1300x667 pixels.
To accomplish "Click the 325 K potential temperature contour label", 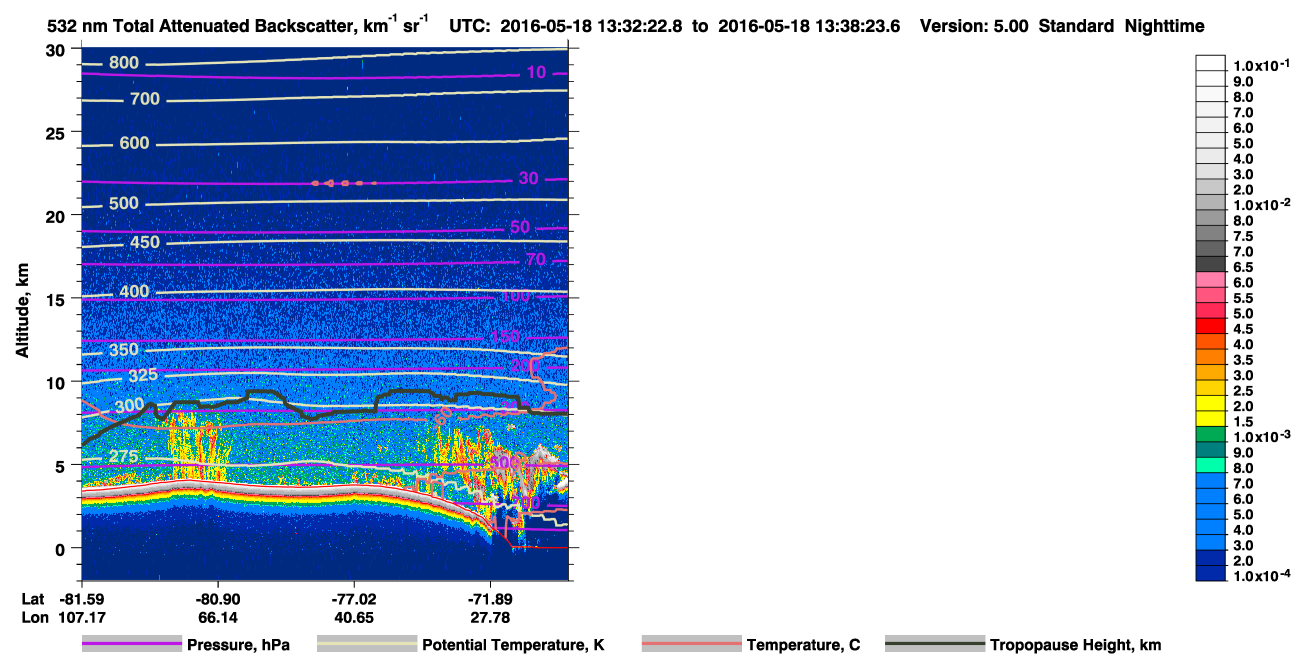I will pos(145,376).
